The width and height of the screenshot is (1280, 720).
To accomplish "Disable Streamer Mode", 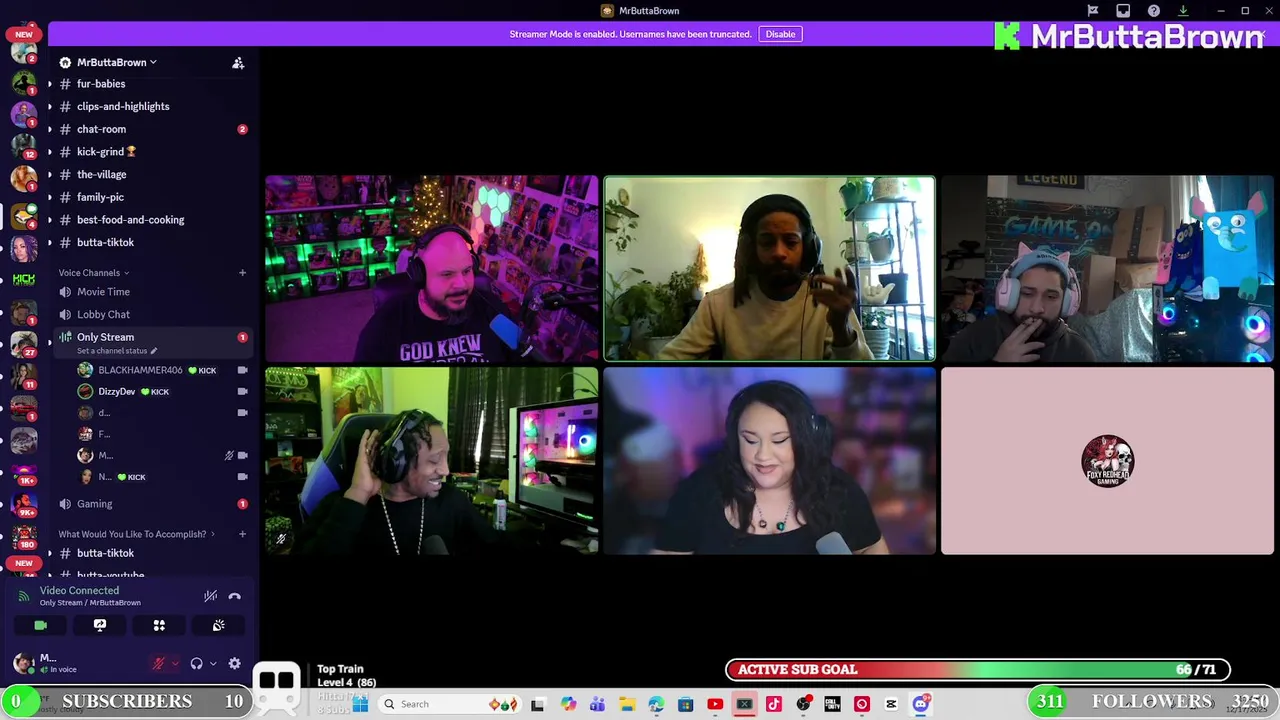I will (780, 34).
